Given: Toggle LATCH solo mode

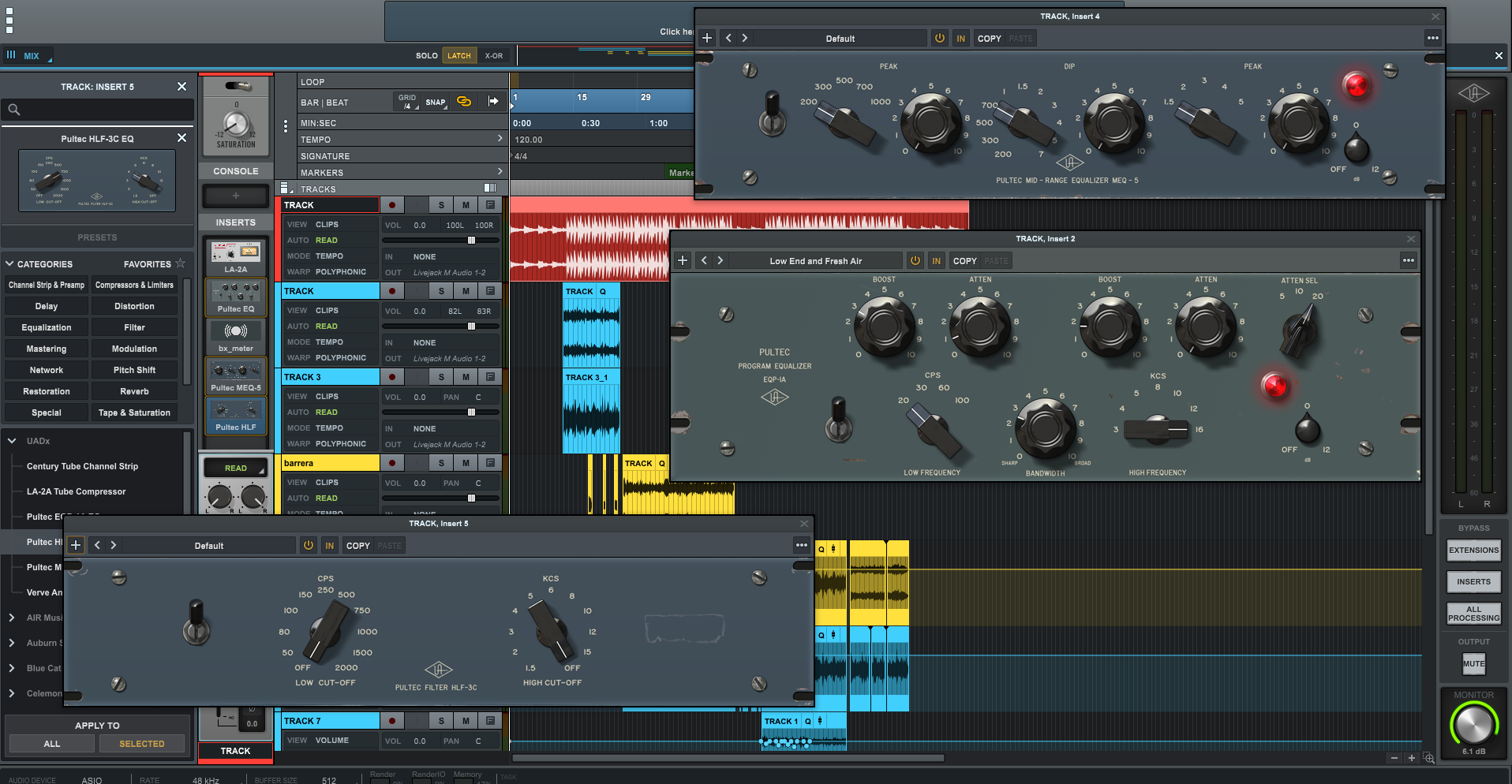Looking at the screenshot, I should click(x=459, y=55).
